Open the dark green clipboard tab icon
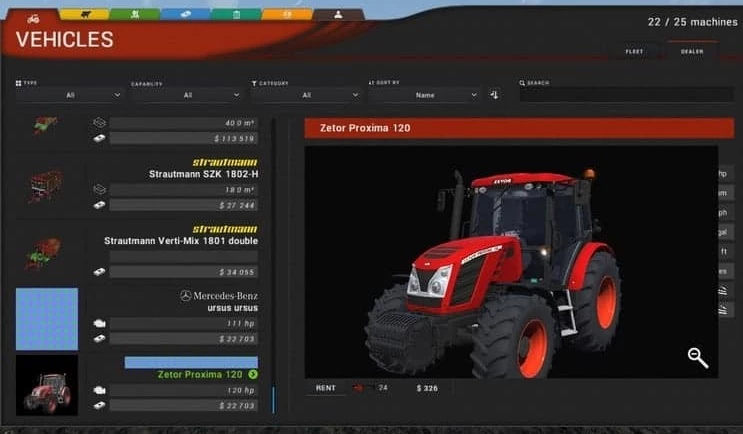 pos(236,15)
